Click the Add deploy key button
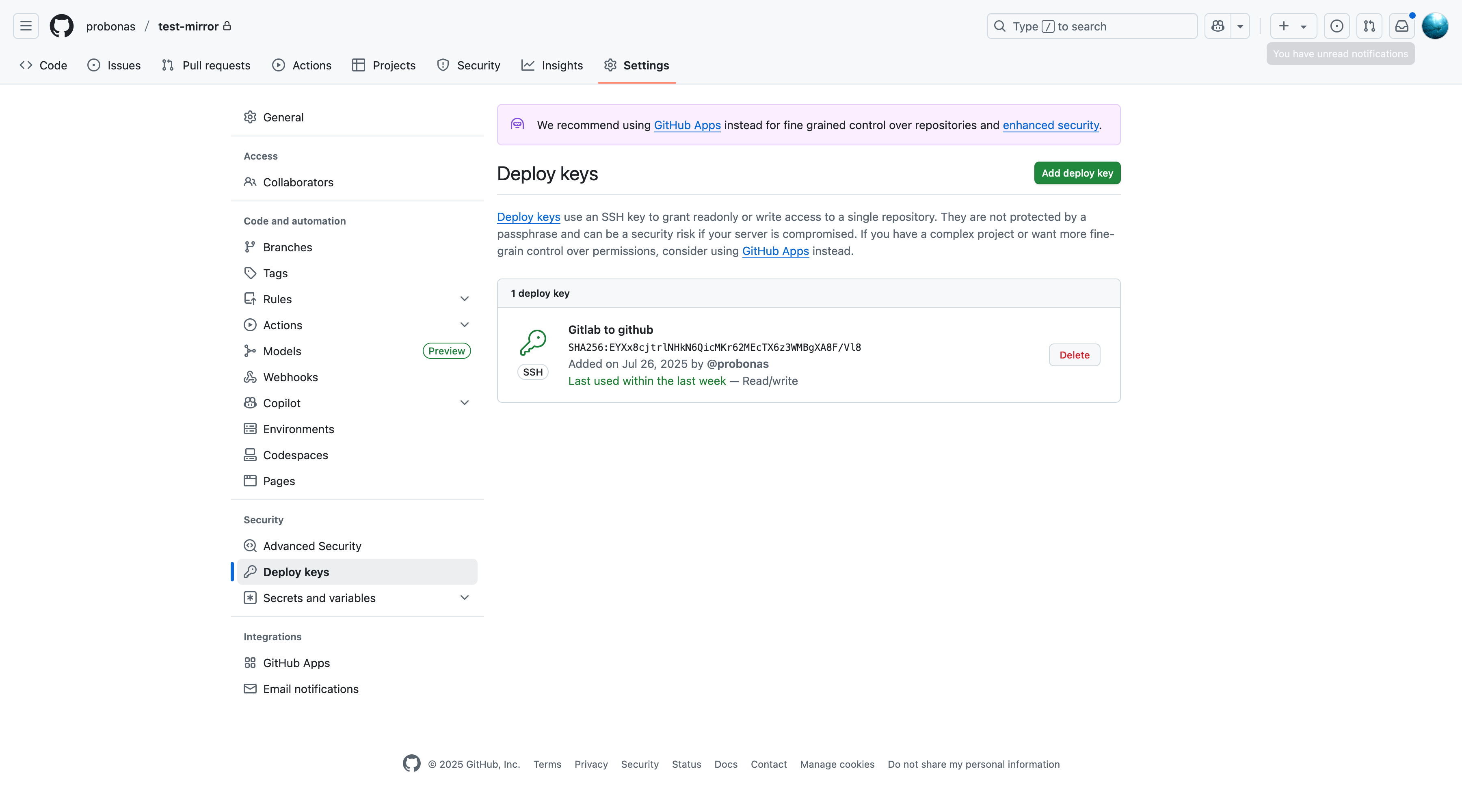The height and width of the screenshot is (812, 1462). tap(1077, 173)
